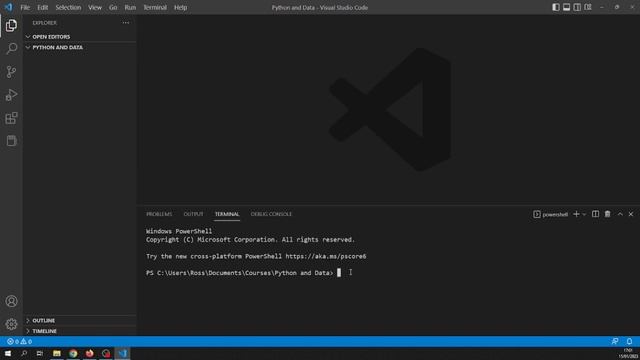Open the Source Control view

11,72
